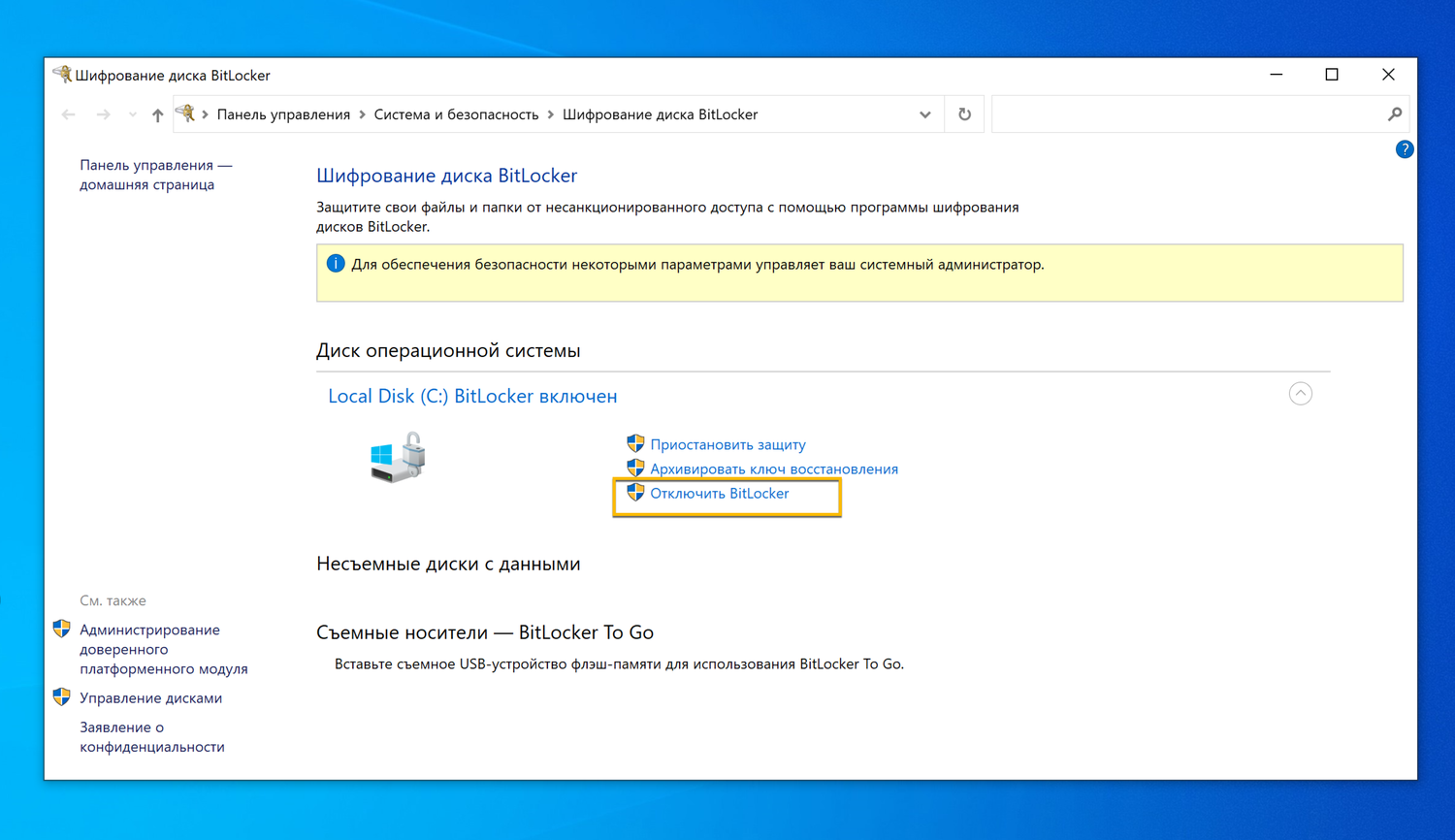Collapse the Local Disk (C:) section chevron
Viewport: 1455px width, 840px height.
[x=1301, y=394]
